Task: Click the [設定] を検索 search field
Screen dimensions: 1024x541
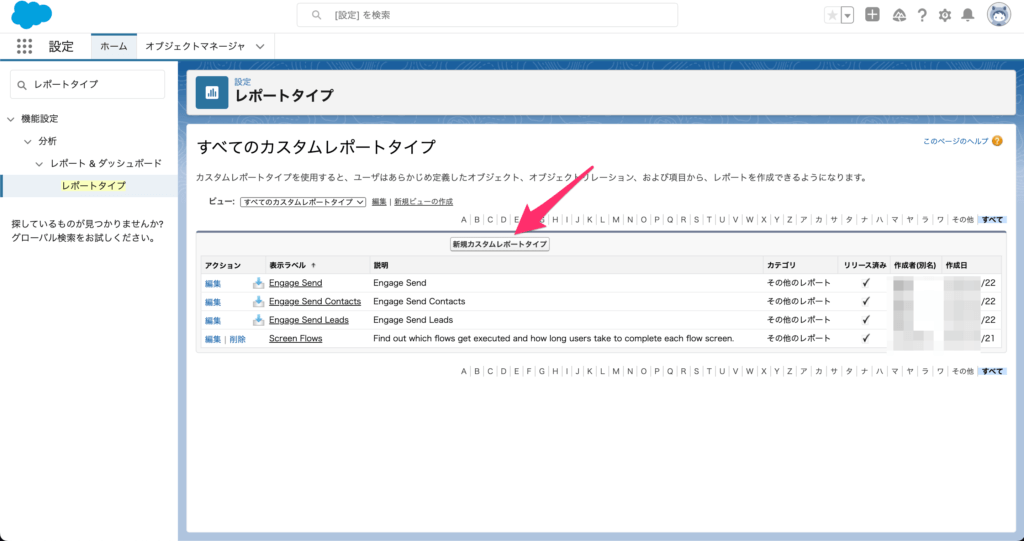Action: point(487,15)
